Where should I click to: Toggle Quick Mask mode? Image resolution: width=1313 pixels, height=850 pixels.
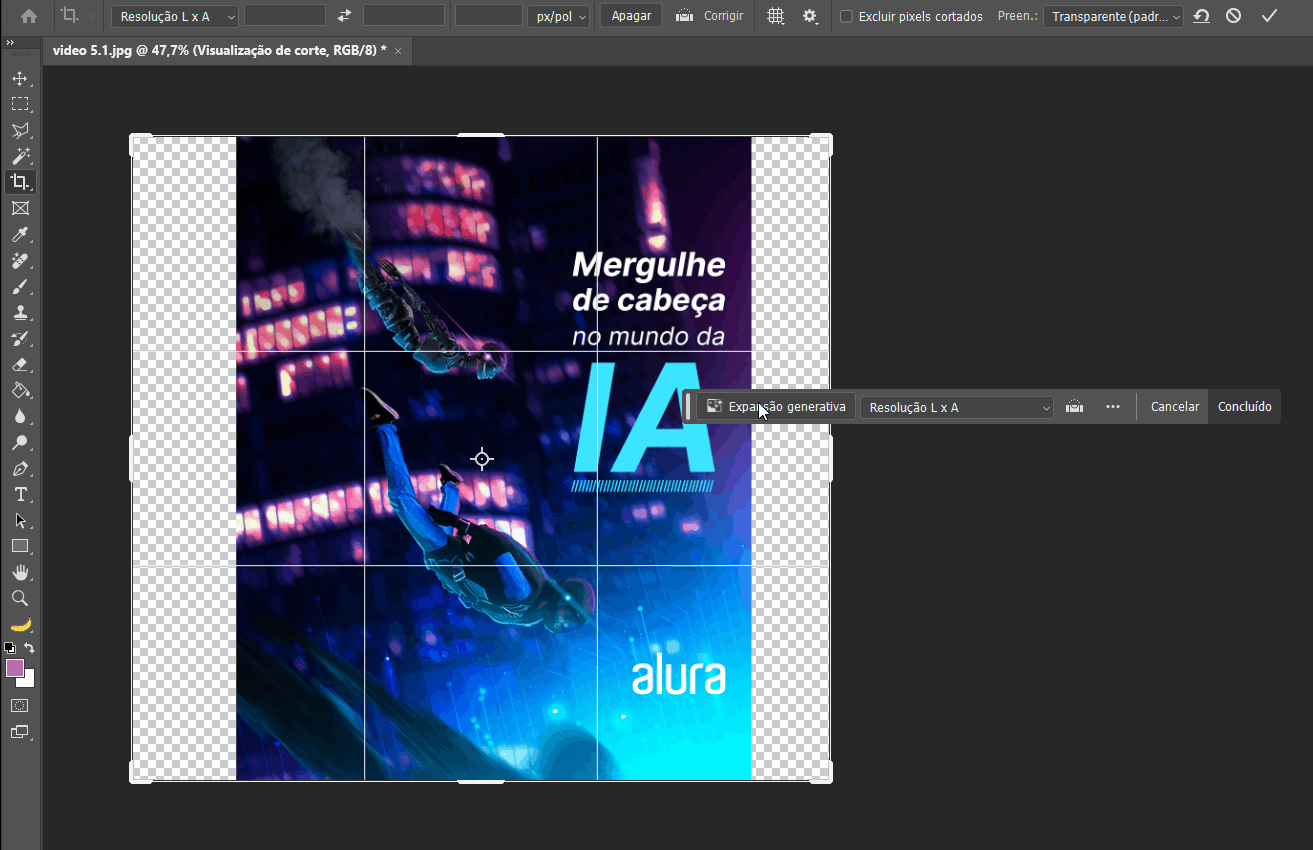point(19,706)
